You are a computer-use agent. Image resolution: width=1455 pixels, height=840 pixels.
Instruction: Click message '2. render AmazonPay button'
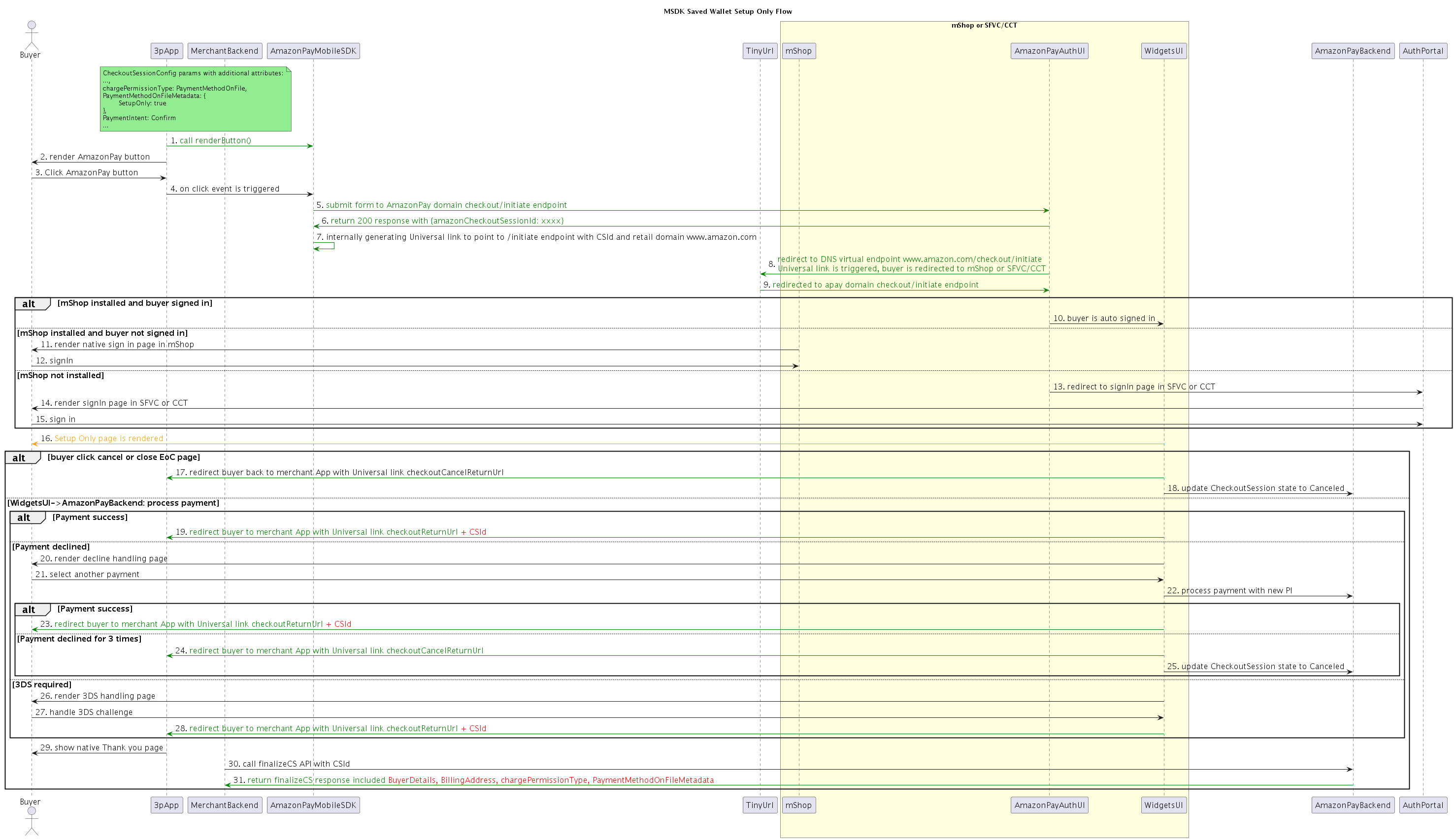tap(95, 157)
